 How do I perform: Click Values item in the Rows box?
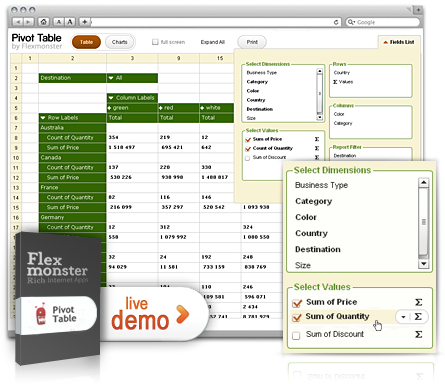coord(343,82)
